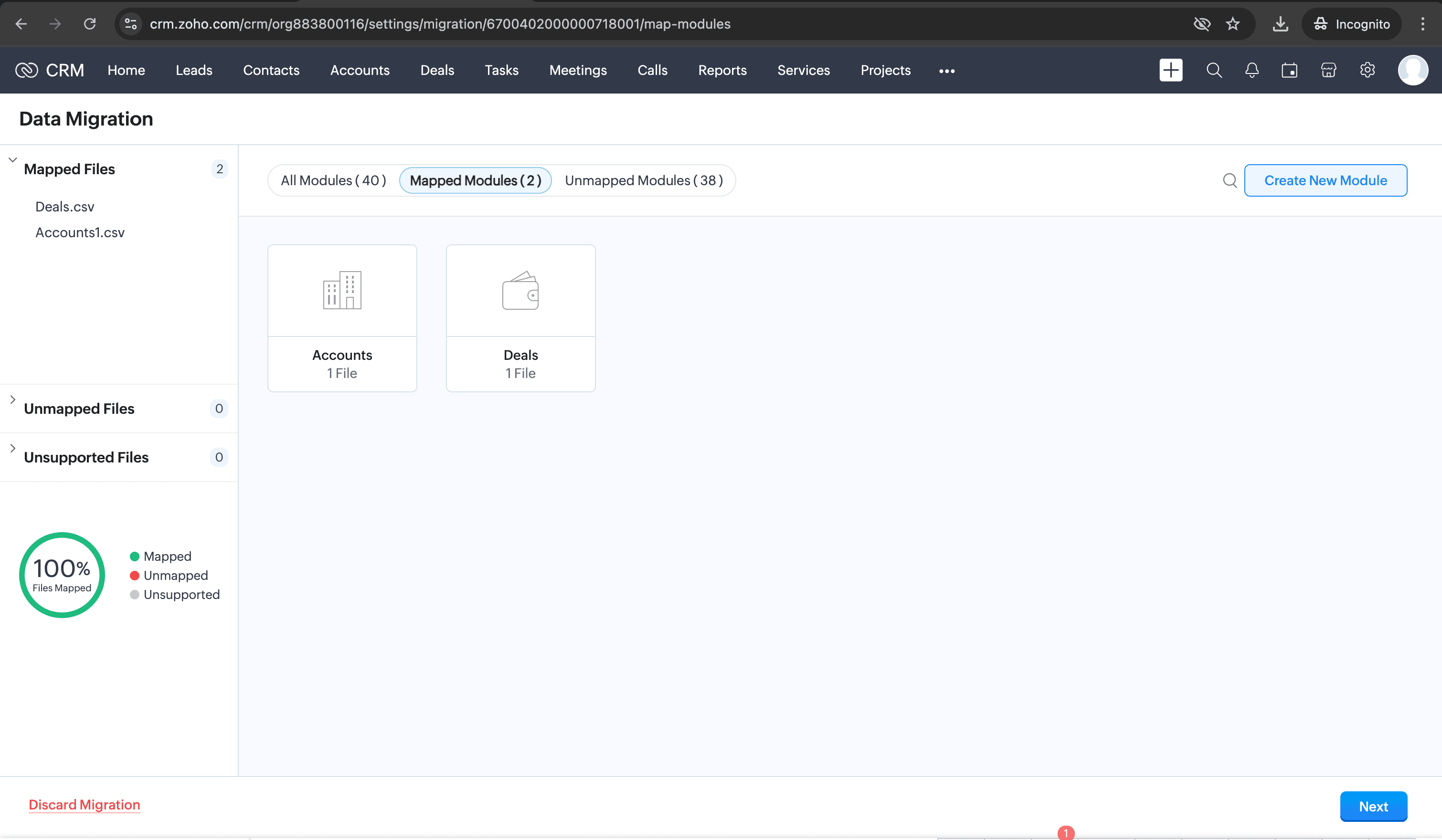This screenshot has height=840, width=1442.
Task: Open the marketplace store icon
Action: point(1328,70)
